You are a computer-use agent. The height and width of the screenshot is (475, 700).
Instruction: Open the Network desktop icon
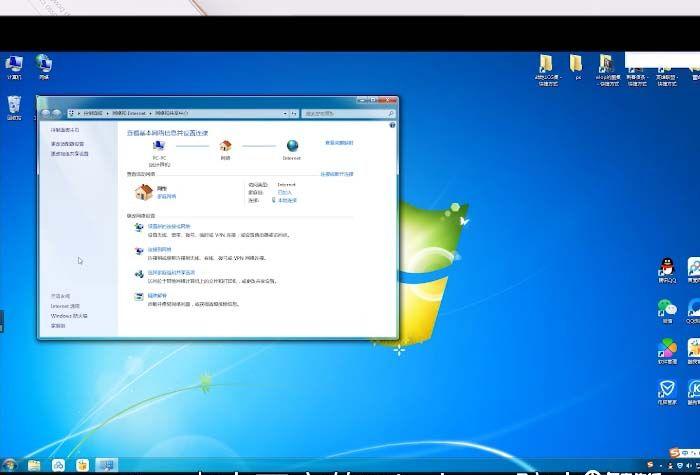point(44,65)
